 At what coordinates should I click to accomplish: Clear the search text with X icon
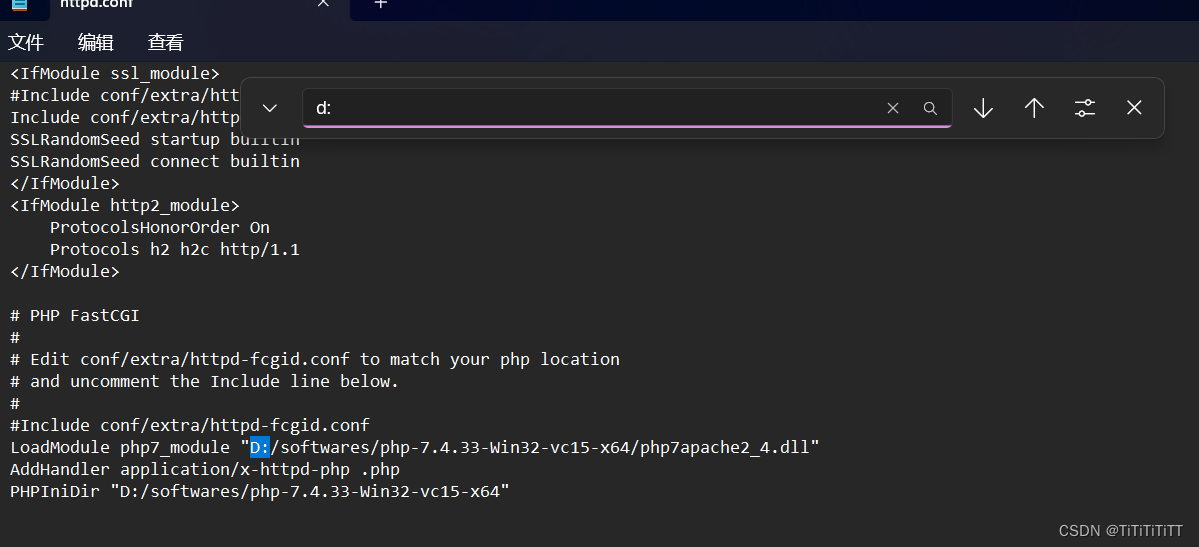pyautogui.click(x=892, y=108)
